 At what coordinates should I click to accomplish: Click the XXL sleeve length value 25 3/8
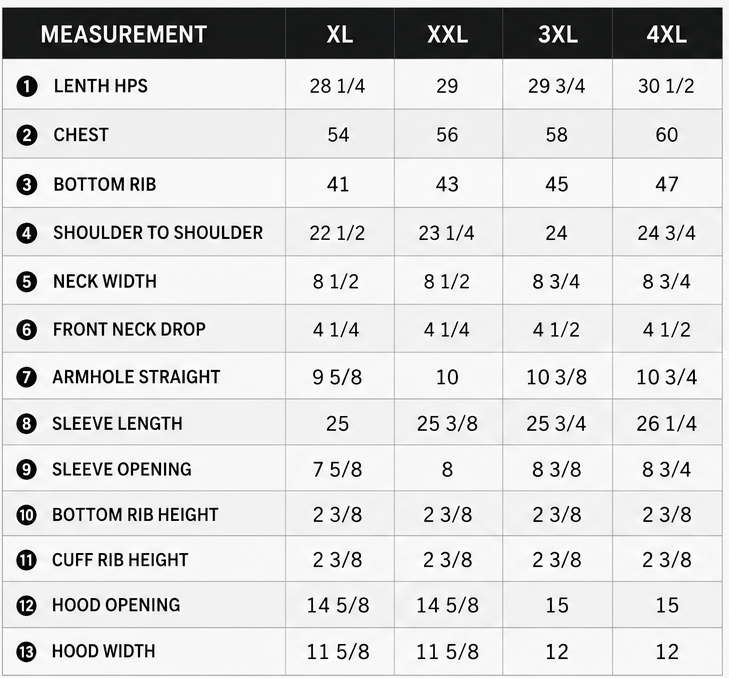(x=447, y=424)
